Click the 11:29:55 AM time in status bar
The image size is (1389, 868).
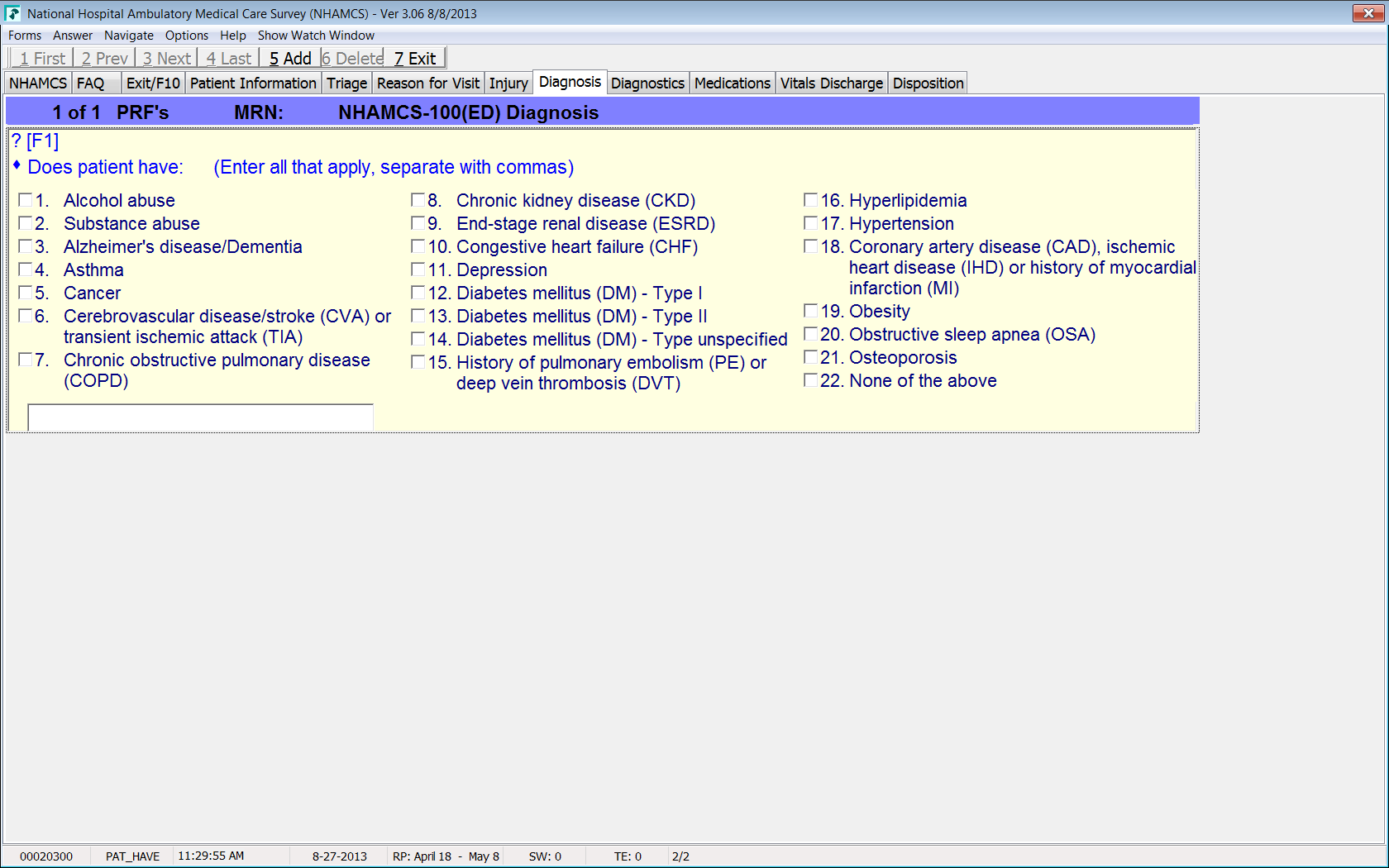point(211,856)
